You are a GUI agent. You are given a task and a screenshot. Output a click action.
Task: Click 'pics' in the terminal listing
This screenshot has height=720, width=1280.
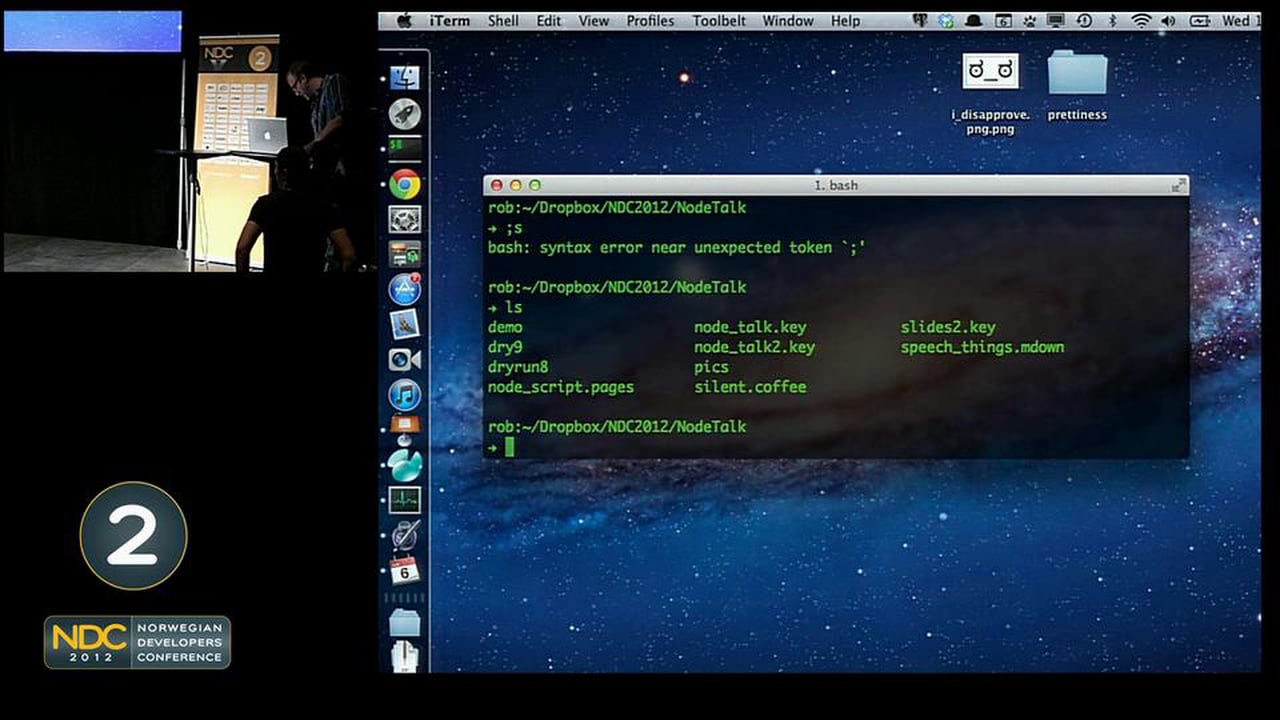[711, 368]
